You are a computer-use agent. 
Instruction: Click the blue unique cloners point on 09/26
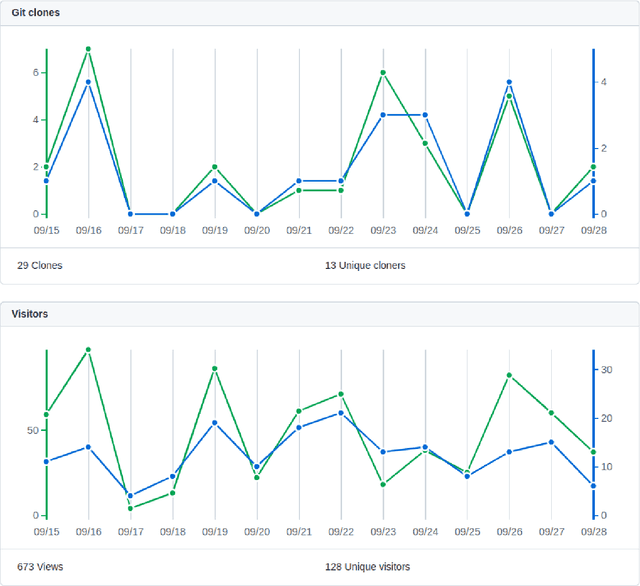point(509,82)
